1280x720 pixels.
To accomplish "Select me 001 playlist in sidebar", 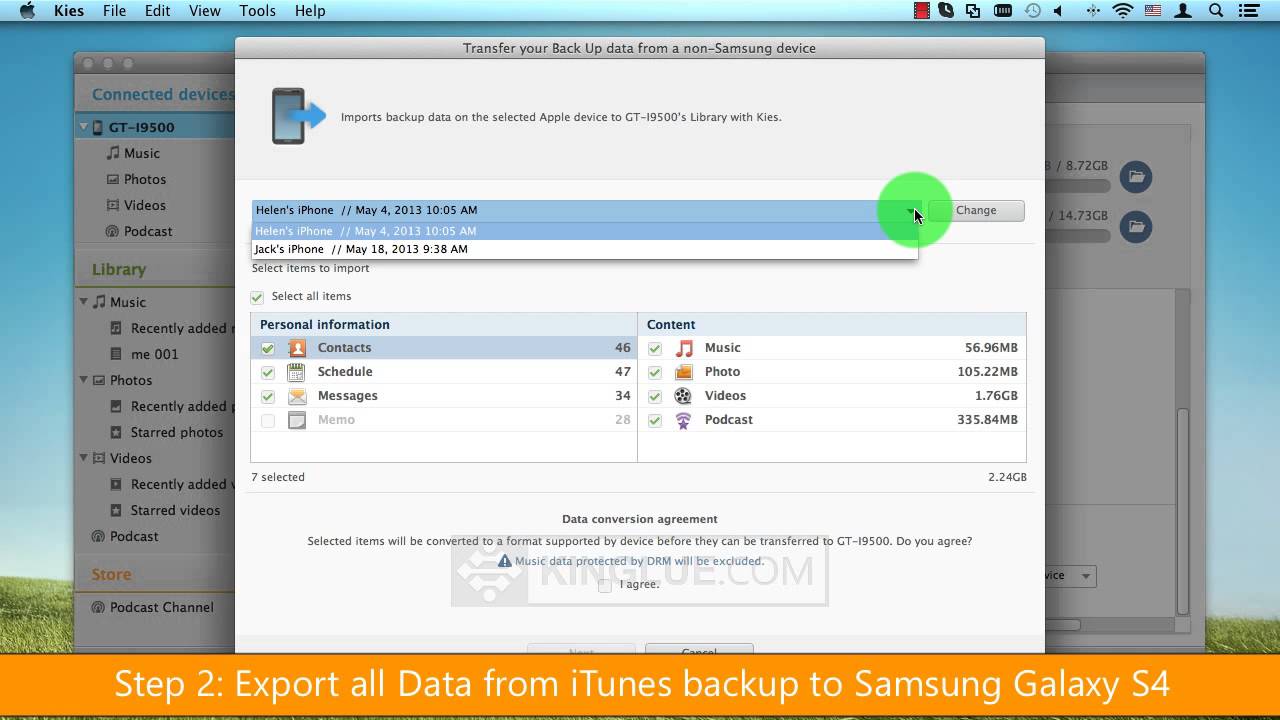I will pyautogui.click(x=154, y=354).
